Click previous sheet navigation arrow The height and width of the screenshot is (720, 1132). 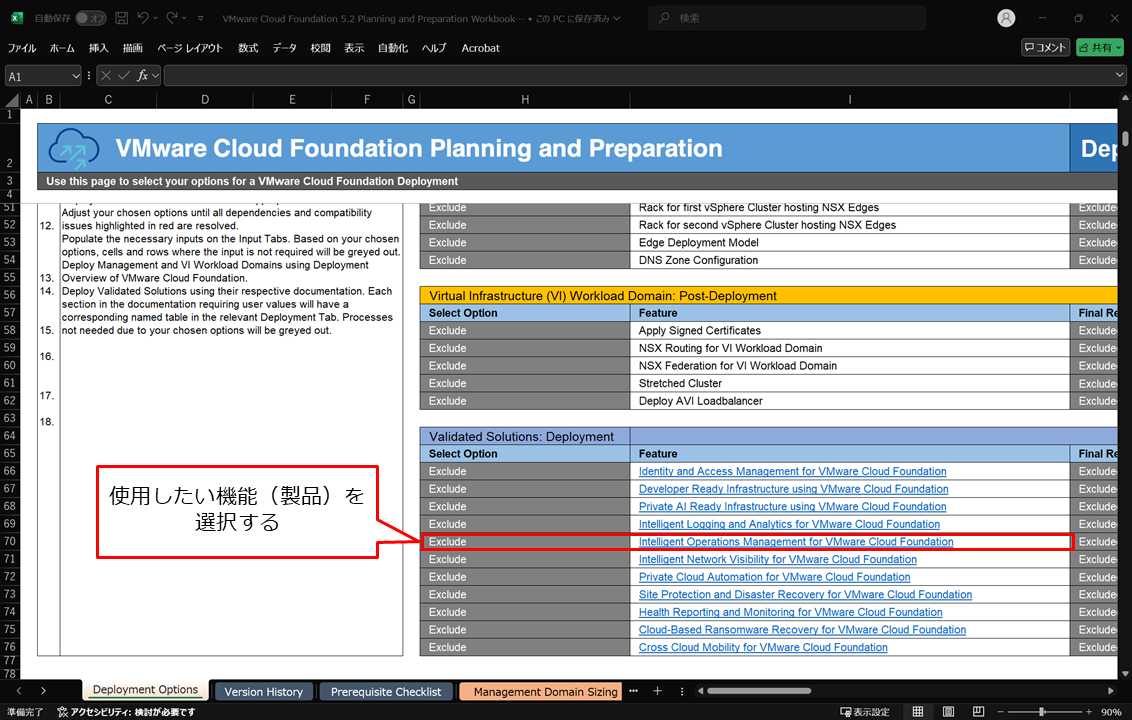point(19,691)
